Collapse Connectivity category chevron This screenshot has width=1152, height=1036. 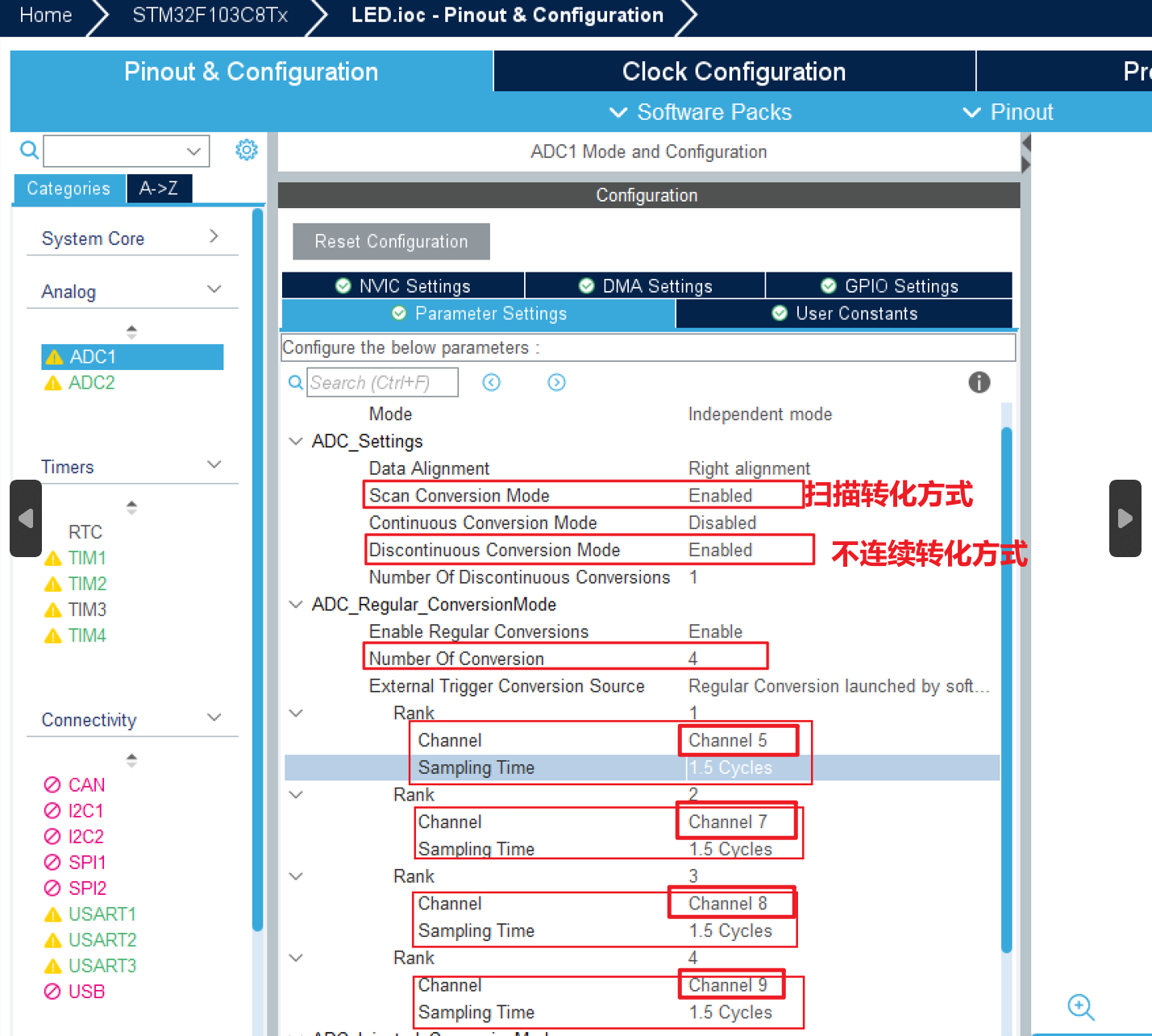click(214, 718)
